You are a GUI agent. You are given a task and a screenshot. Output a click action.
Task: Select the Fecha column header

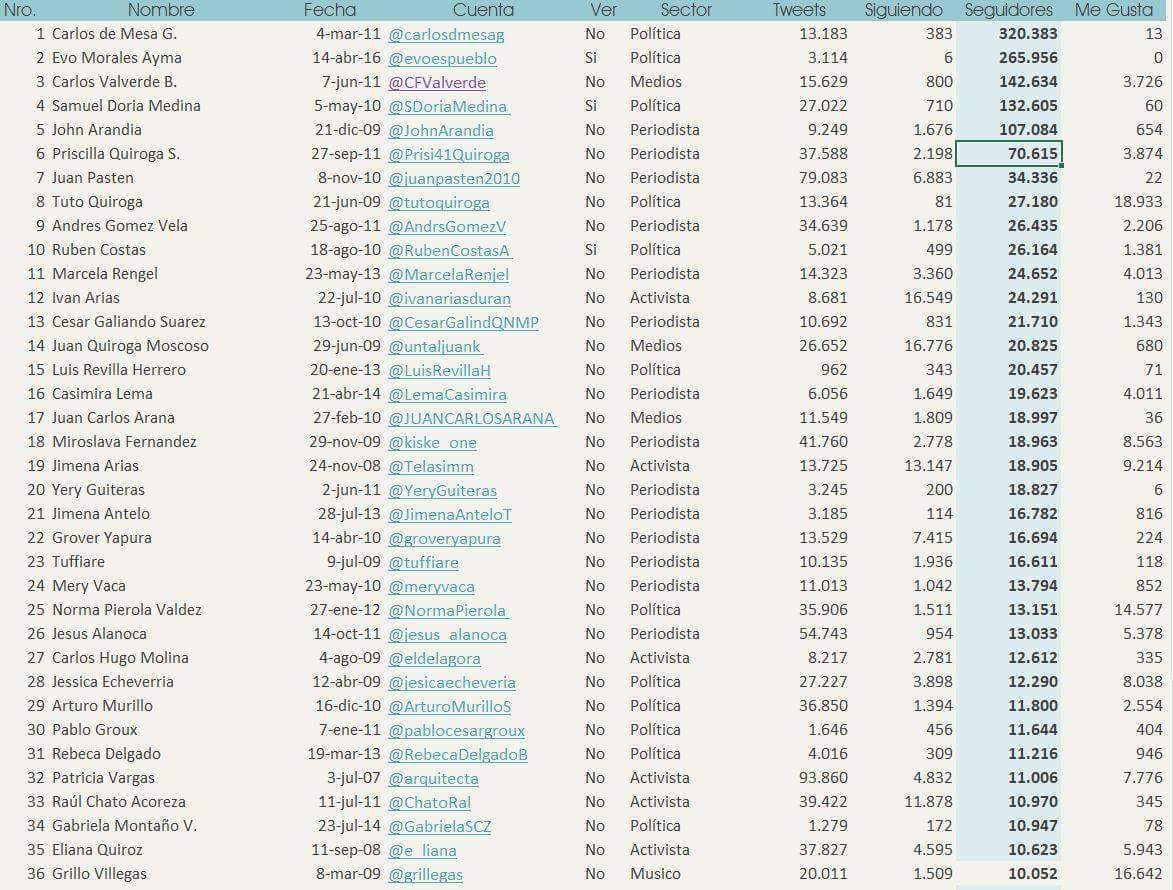click(x=330, y=10)
